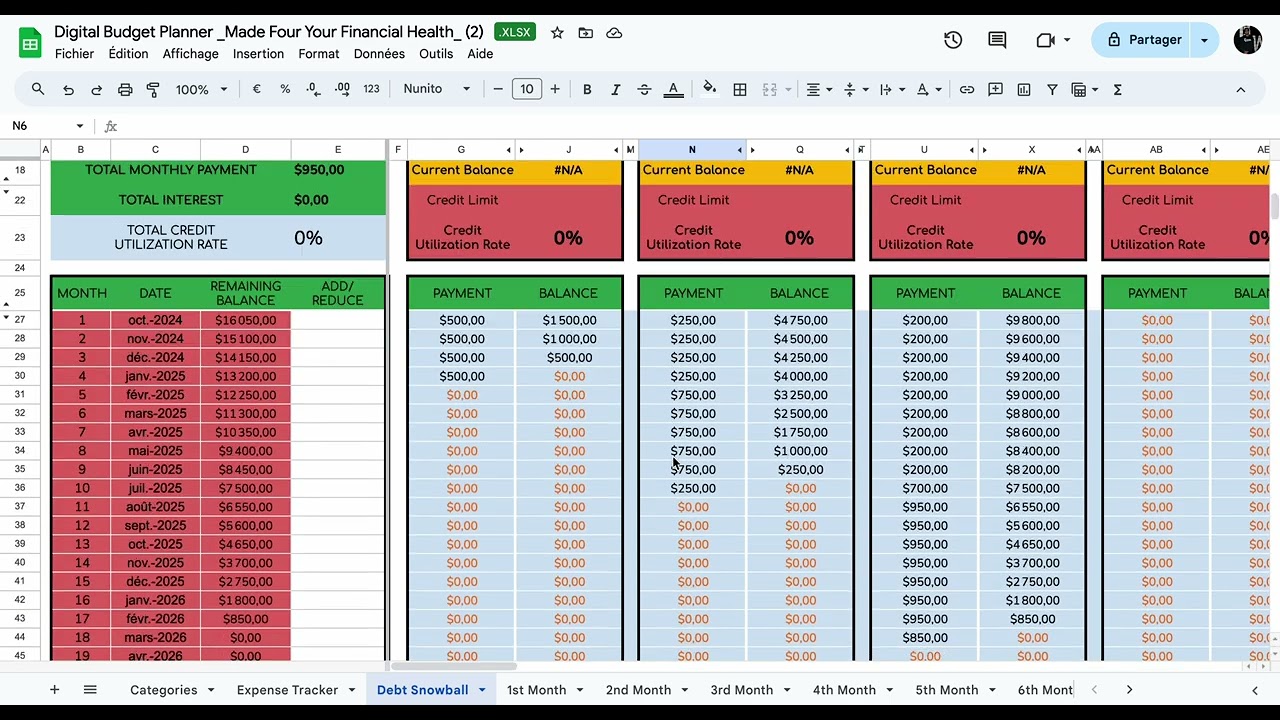Open the Nunito font dropdown

[437, 89]
